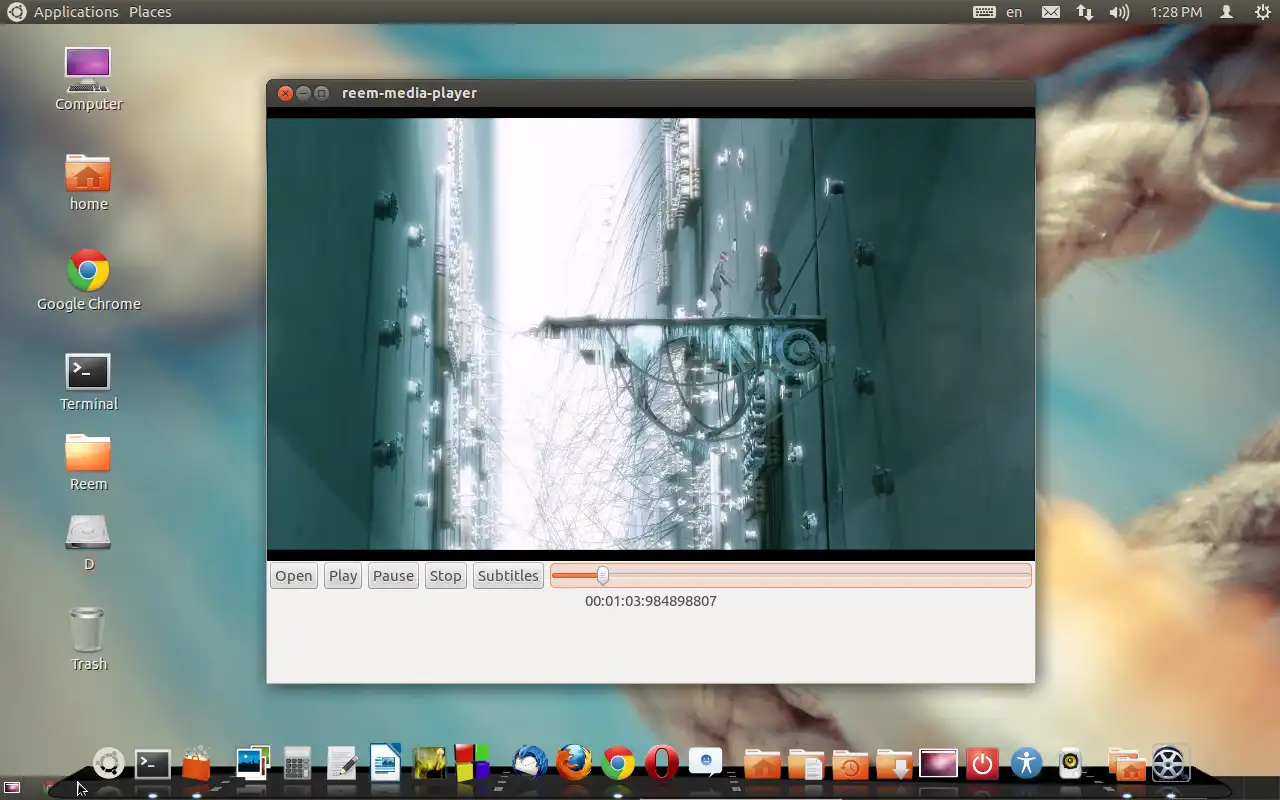Screen dimensions: 1280x800
Task: Select the Computer desktop icon
Action: click(x=88, y=79)
